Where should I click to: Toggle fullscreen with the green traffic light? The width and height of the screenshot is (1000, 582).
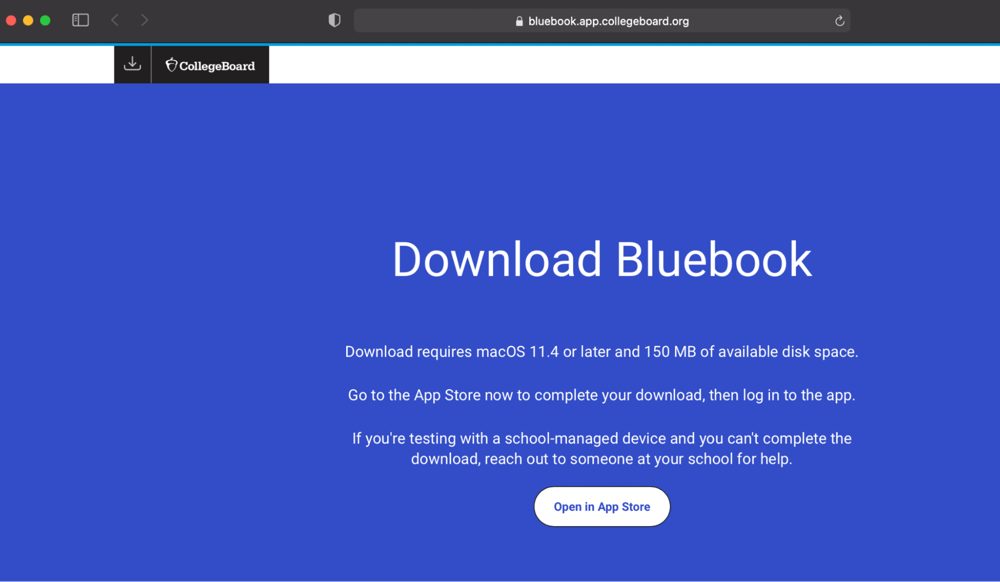click(45, 18)
